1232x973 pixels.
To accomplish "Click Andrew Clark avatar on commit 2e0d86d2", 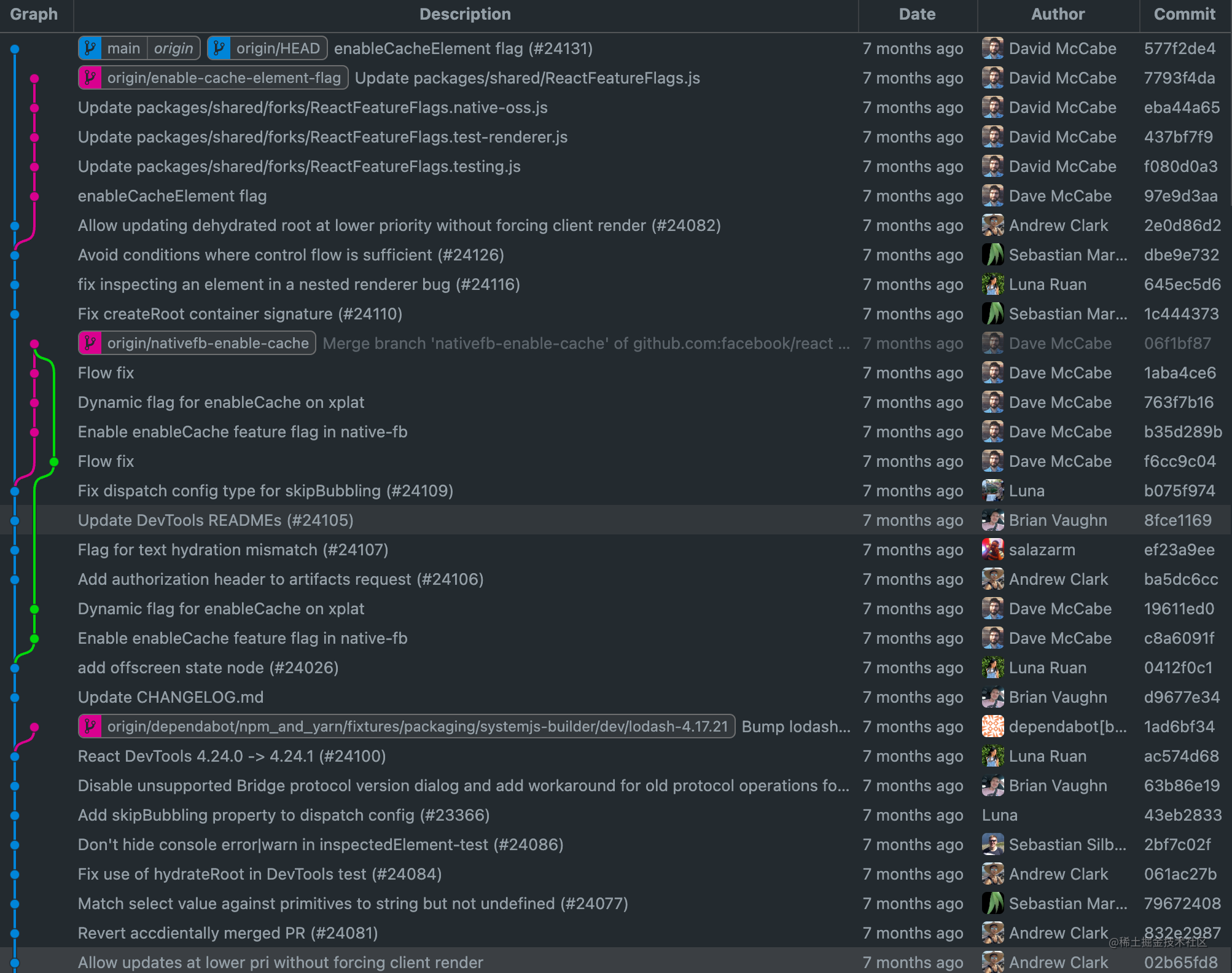I will (993, 225).
